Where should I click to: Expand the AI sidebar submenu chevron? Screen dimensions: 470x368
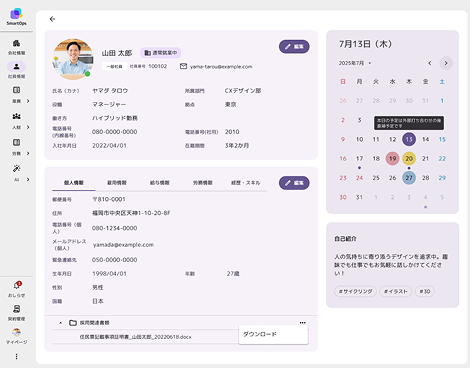(28, 180)
